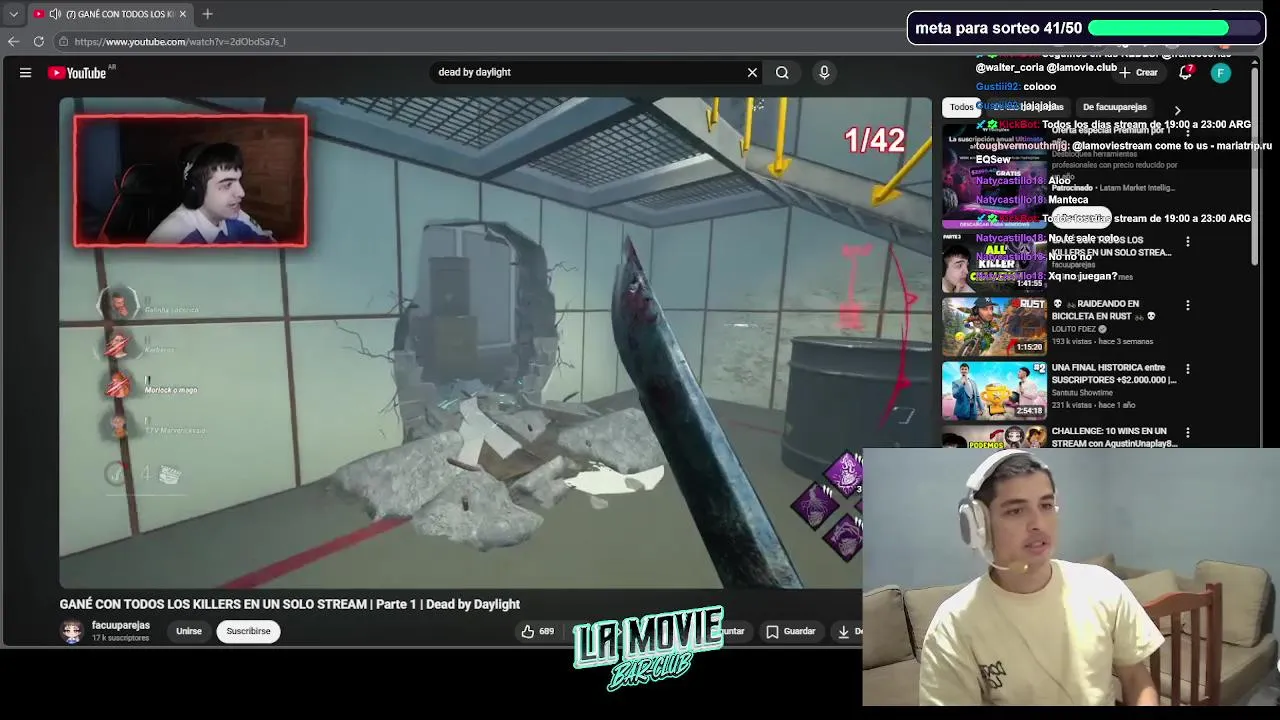Open options menu for the sponsored ad
This screenshot has height=720, width=1280.
[x=1187, y=131]
